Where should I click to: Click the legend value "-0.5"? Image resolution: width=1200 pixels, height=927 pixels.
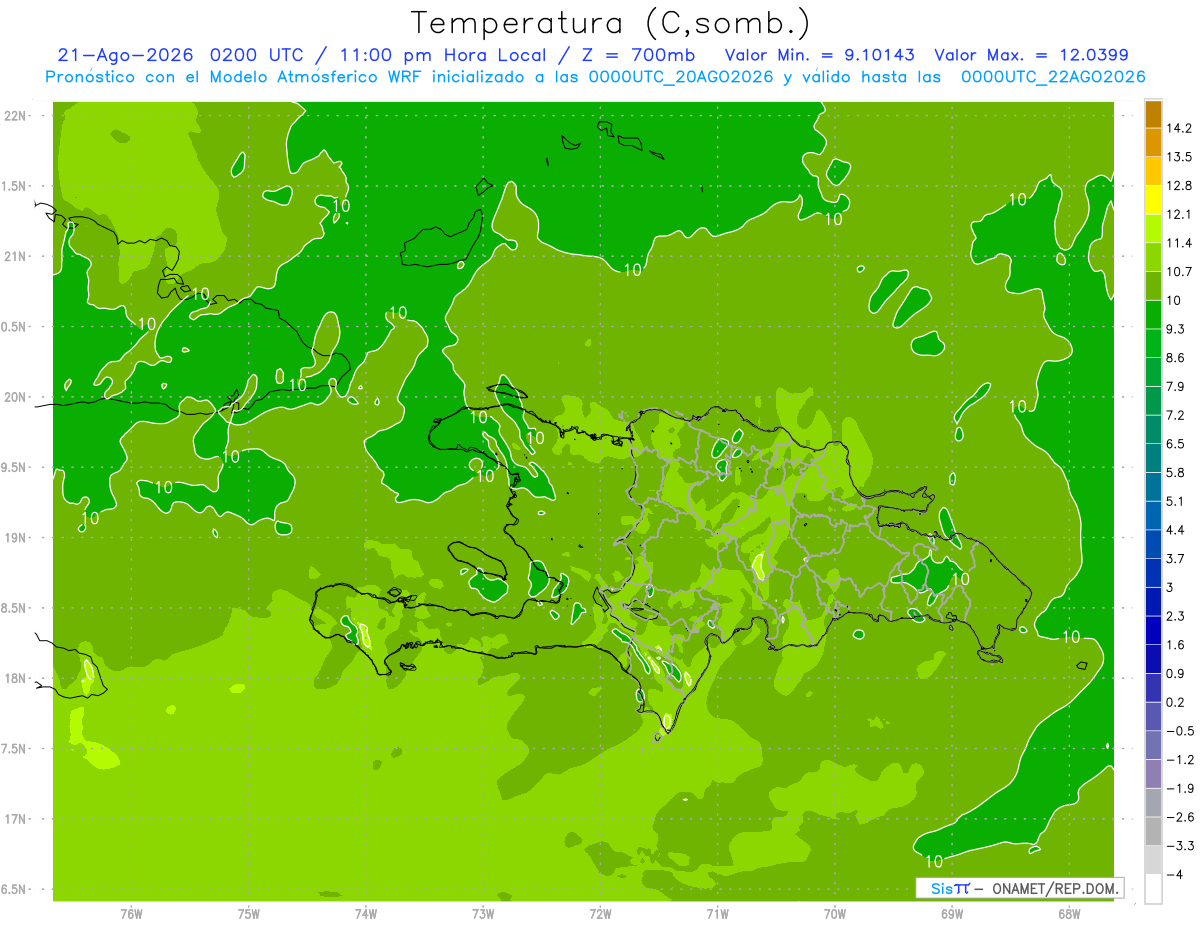[1180, 731]
